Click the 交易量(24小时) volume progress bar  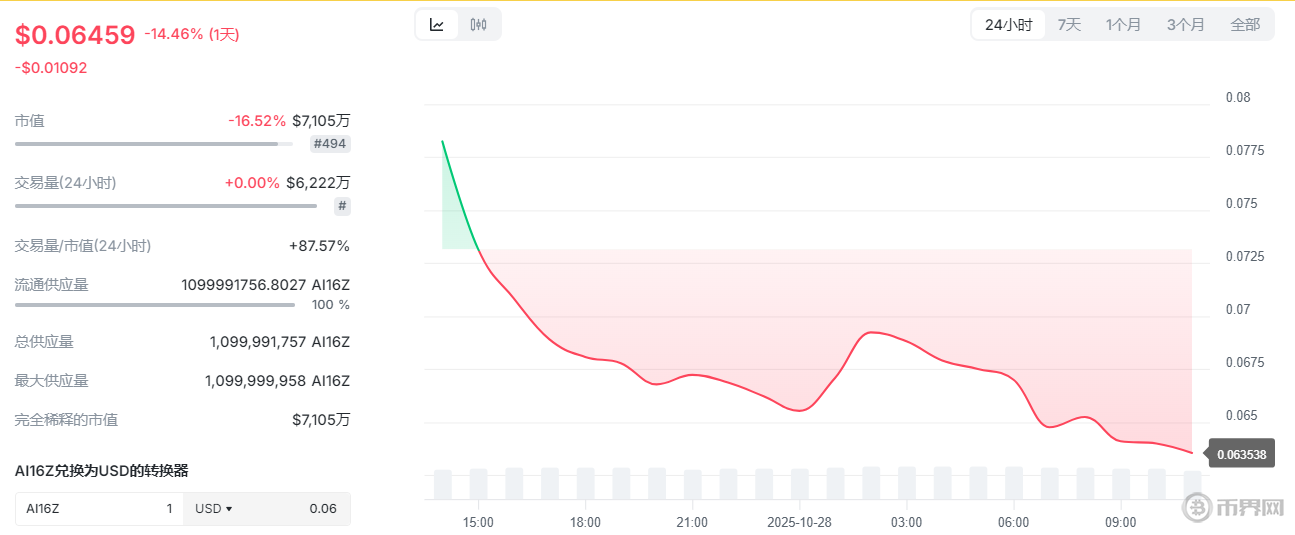(x=165, y=206)
